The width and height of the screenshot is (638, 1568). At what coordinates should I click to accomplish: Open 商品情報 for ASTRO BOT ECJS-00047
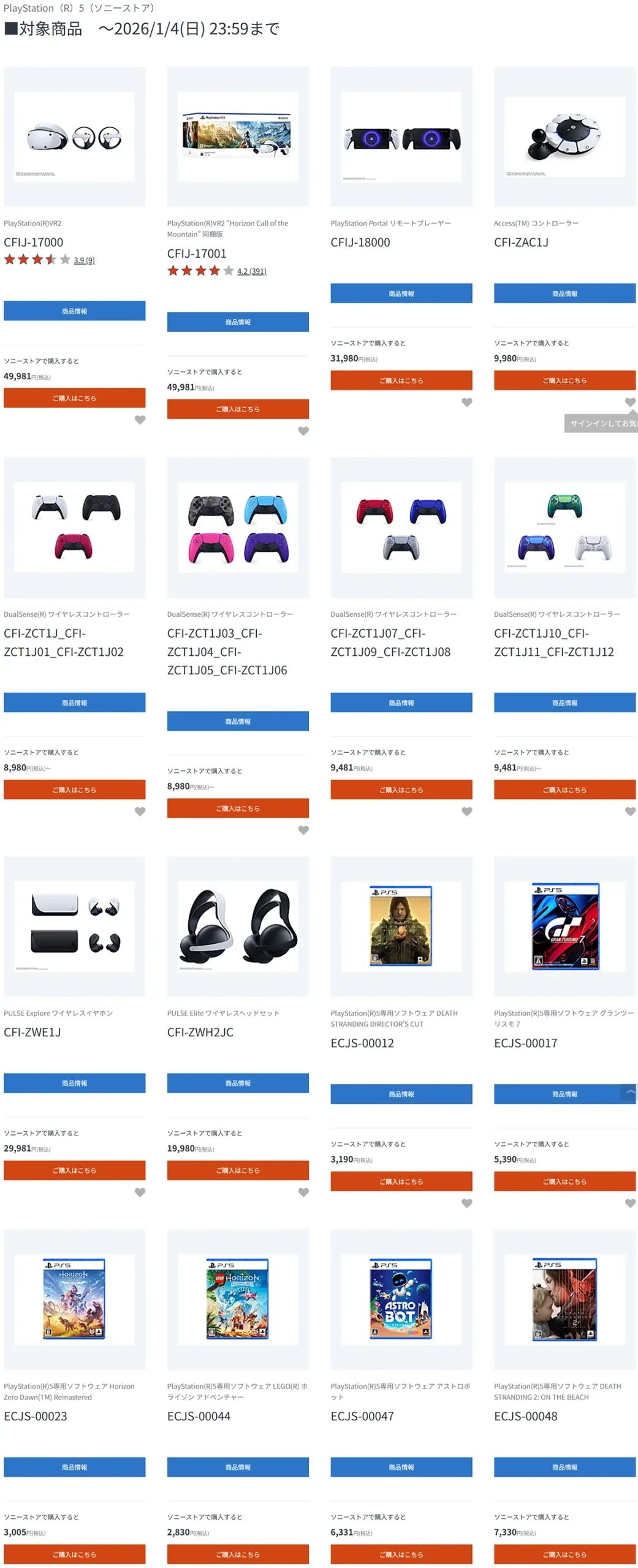pyautogui.click(x=401, y=1467)
